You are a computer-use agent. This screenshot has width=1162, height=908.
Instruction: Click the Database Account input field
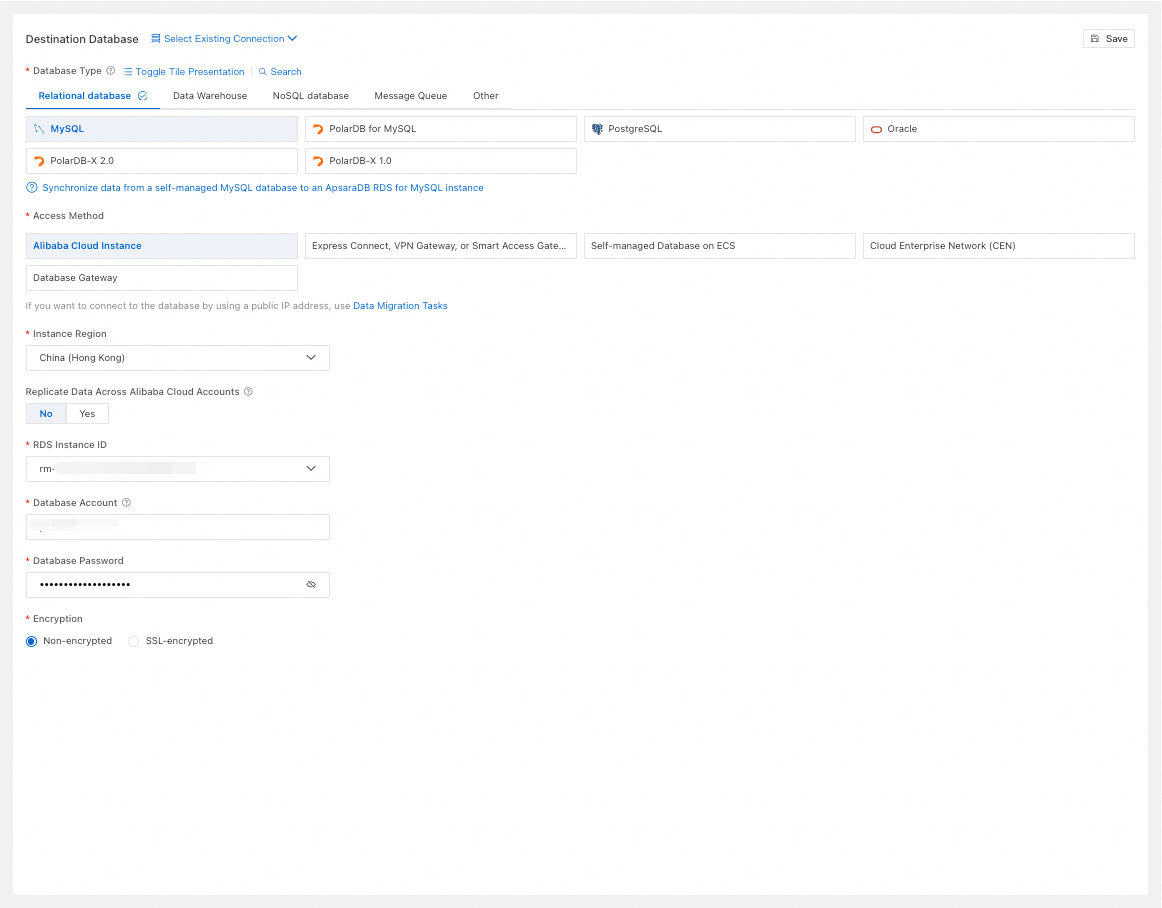pyautogui.click(x=178, y=527)
